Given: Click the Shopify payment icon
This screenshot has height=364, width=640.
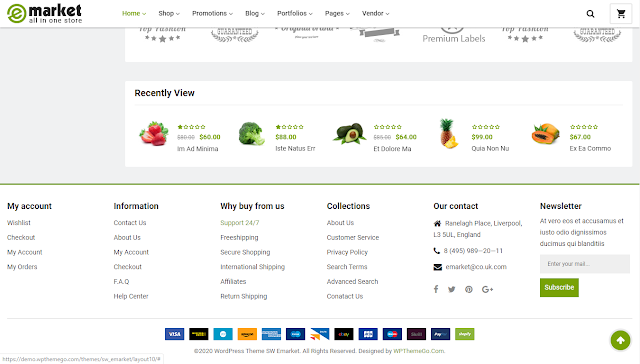Looking at the screenshot, I should (464, 334).
